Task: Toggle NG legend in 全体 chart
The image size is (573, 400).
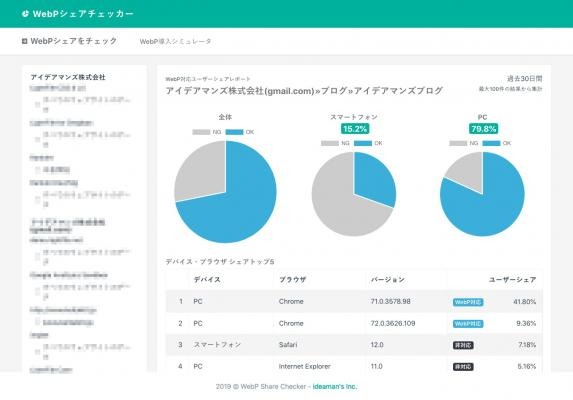Action: click(x=207, y=132)
